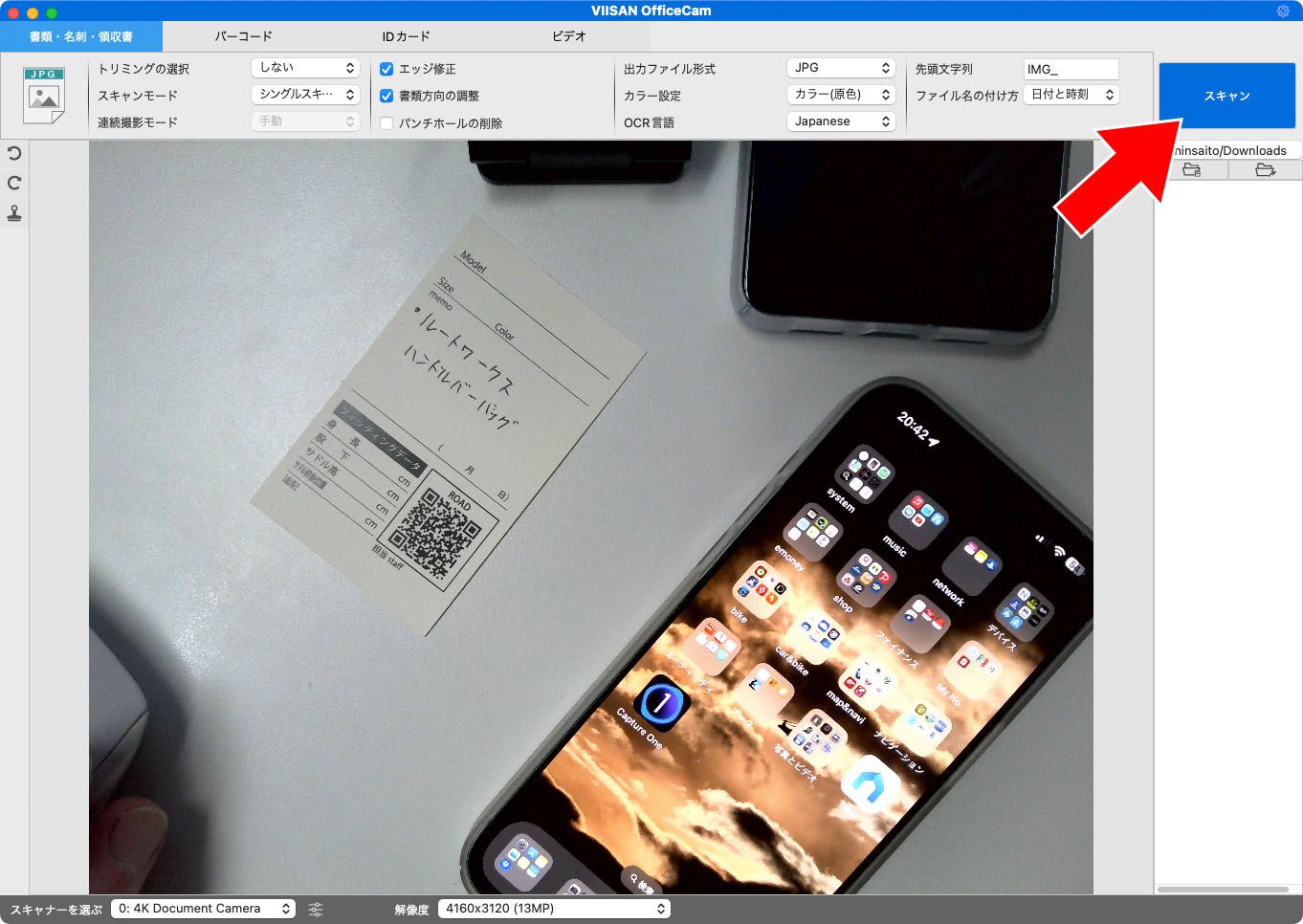Click the JPG file format icon
This screenshot has height=924, width=1303.
(x=44, y=95)
